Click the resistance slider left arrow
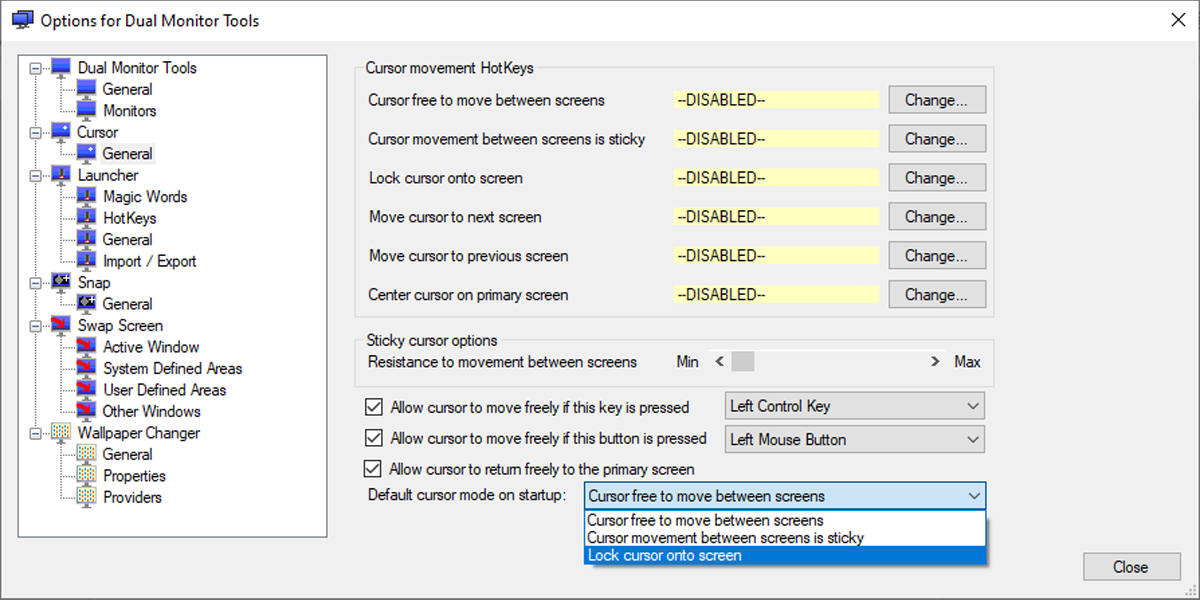This screenshot has width=1200, height=600. 719,361
